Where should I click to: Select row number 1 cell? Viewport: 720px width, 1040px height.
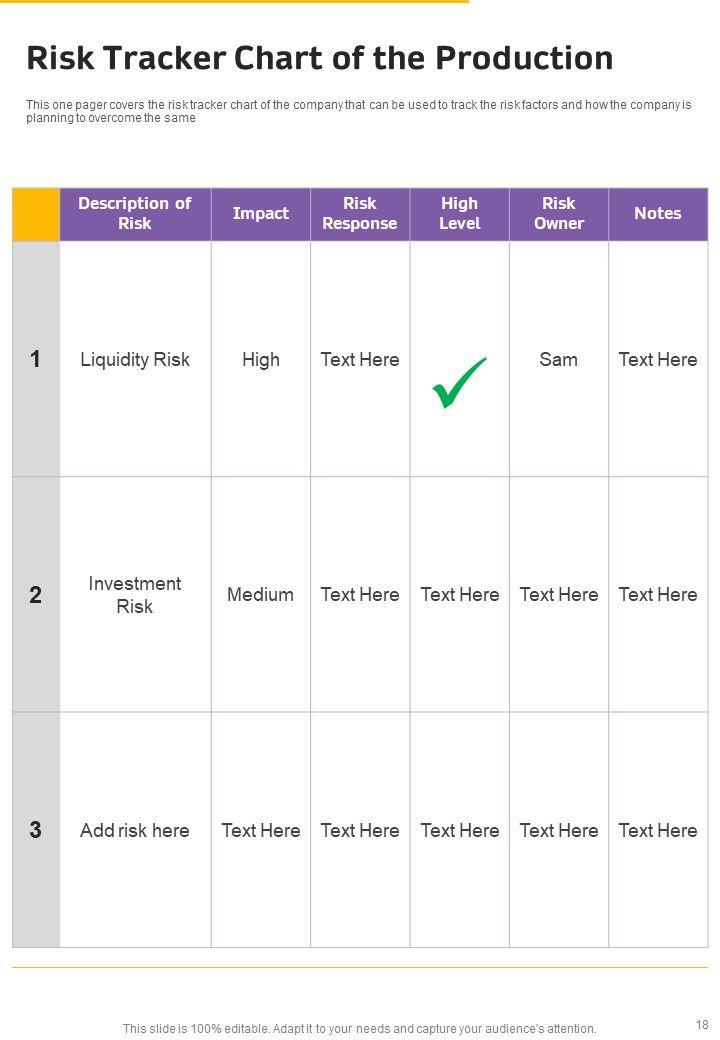click(x=36, y=360)
